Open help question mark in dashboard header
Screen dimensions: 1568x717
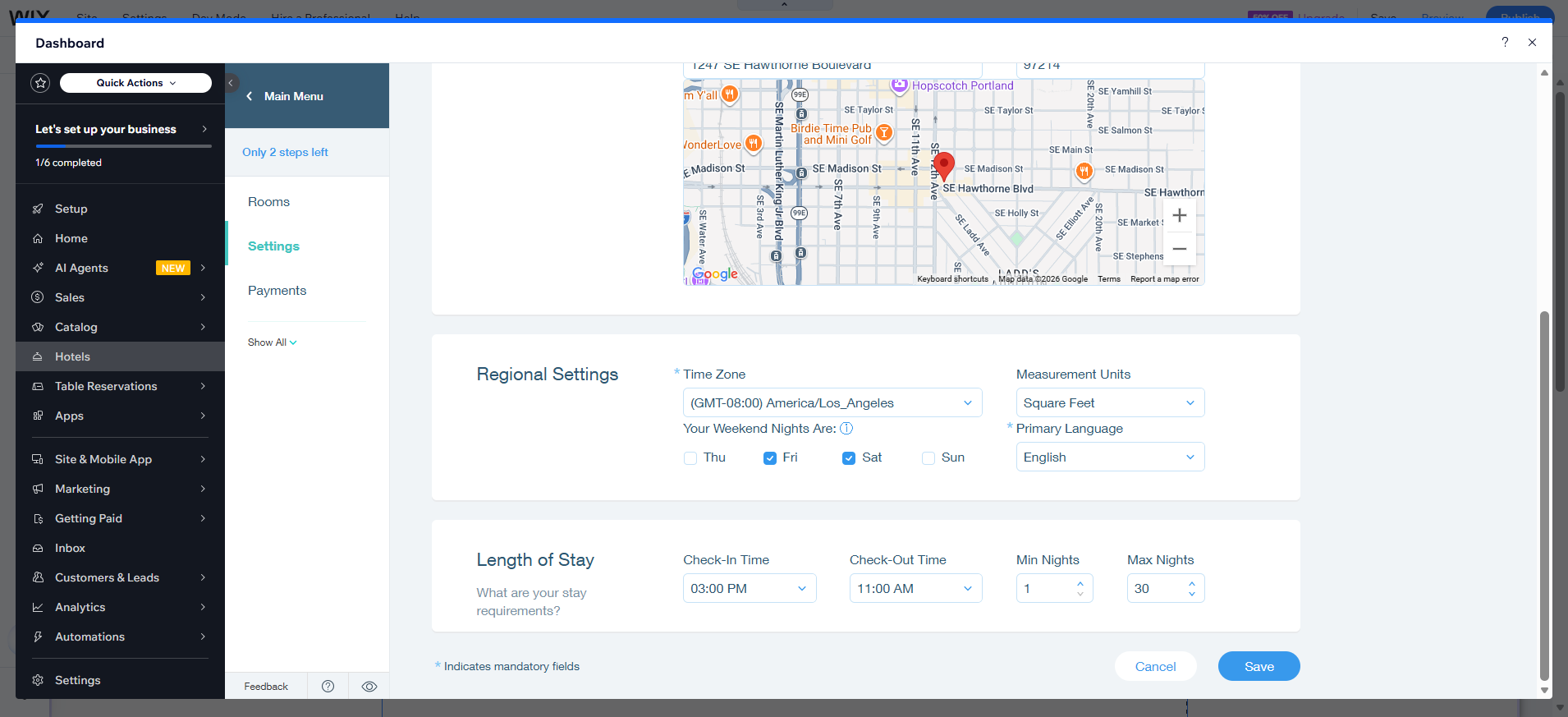pos(1505,42)
